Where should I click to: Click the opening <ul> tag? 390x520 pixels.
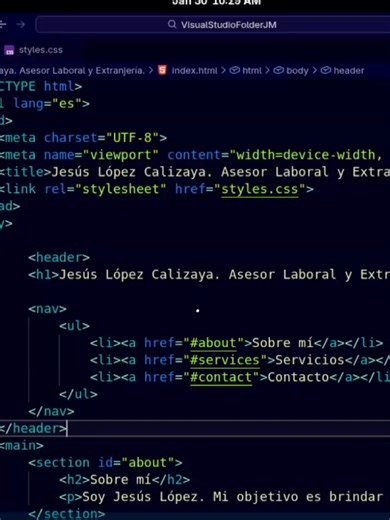[x=74, y=326]
